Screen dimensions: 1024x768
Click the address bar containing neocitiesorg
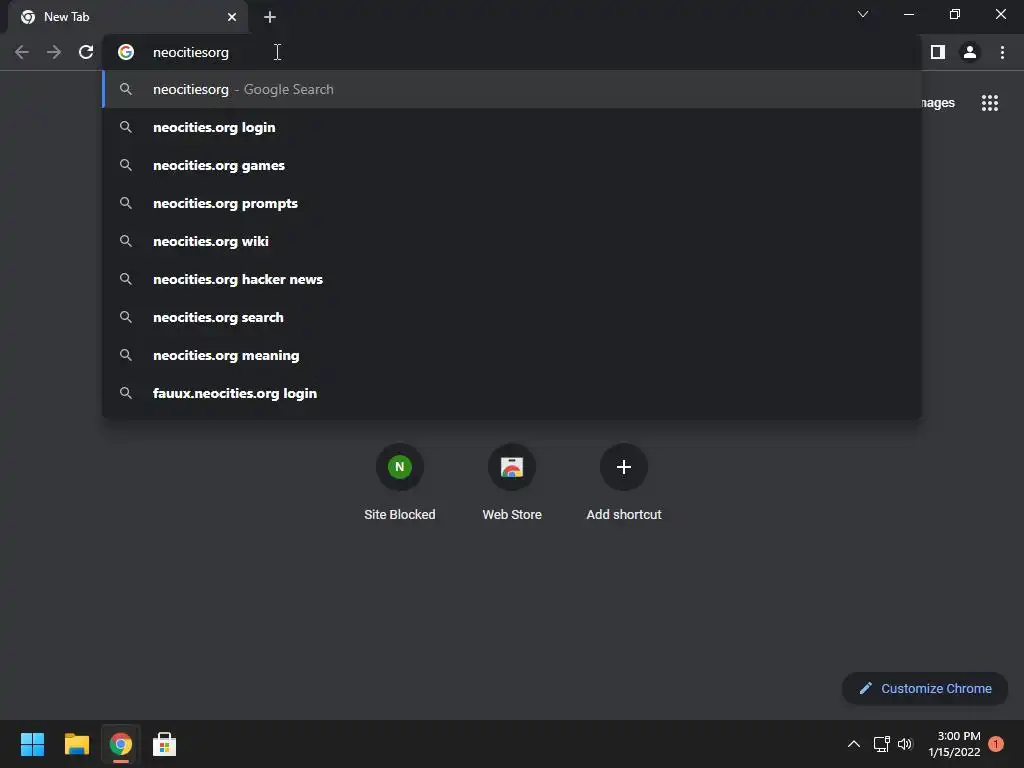tap(512, 52)
